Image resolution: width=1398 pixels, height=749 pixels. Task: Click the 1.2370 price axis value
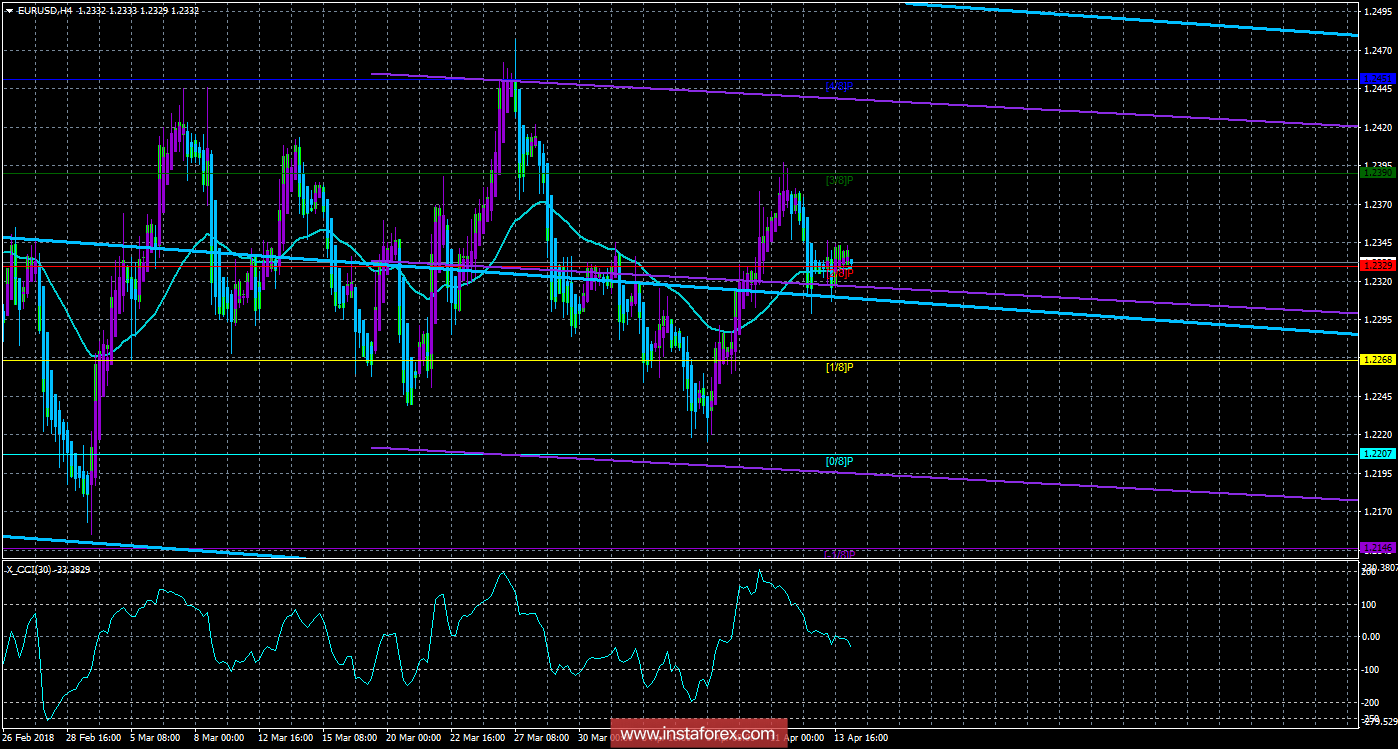(x=1377, y=204)
